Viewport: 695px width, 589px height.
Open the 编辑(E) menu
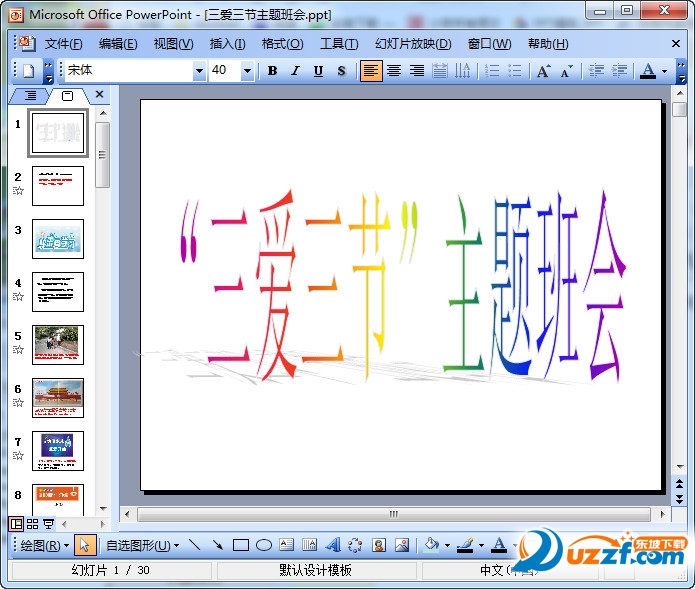pos(118,44)
